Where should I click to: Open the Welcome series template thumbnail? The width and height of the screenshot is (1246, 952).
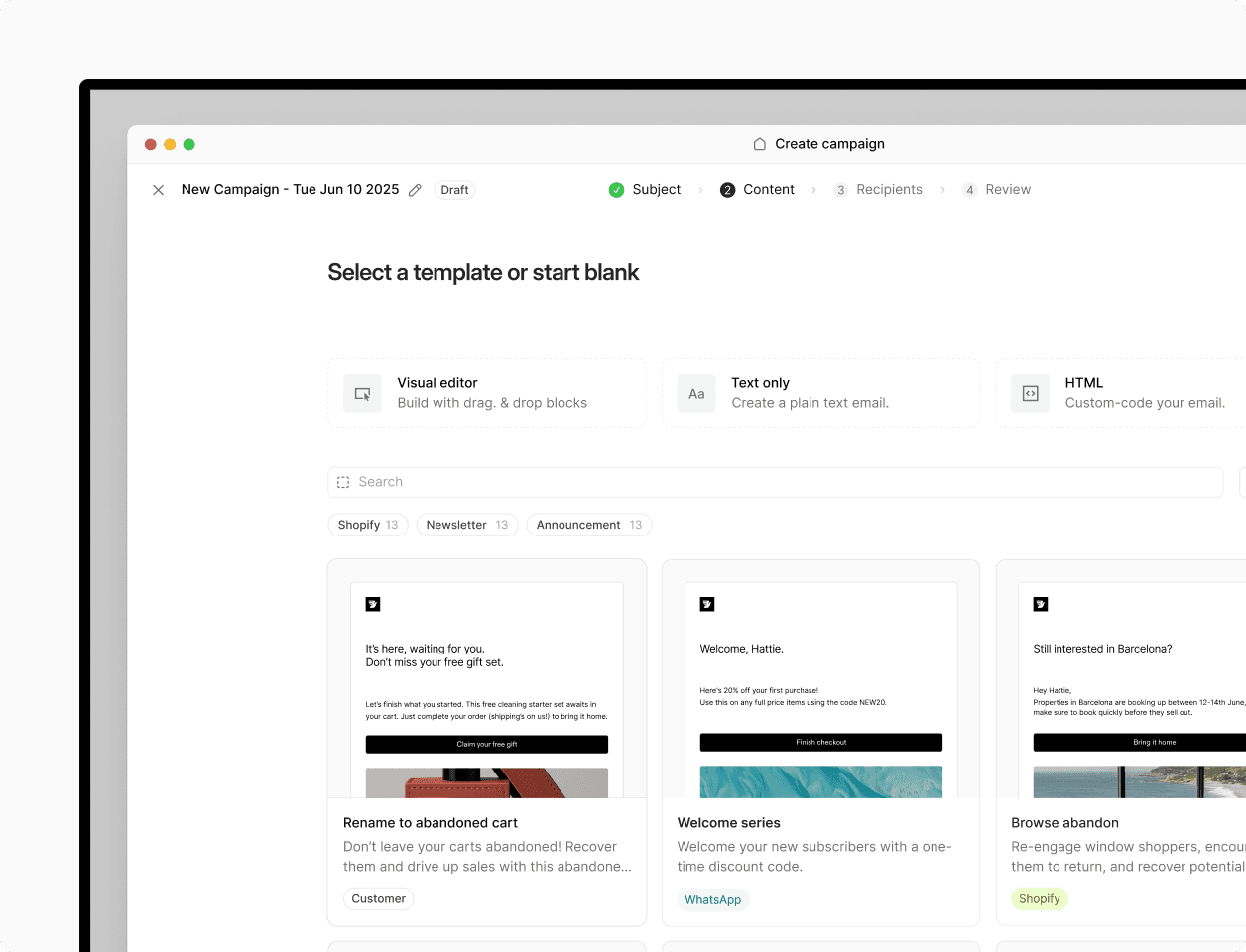coord(820,679)
